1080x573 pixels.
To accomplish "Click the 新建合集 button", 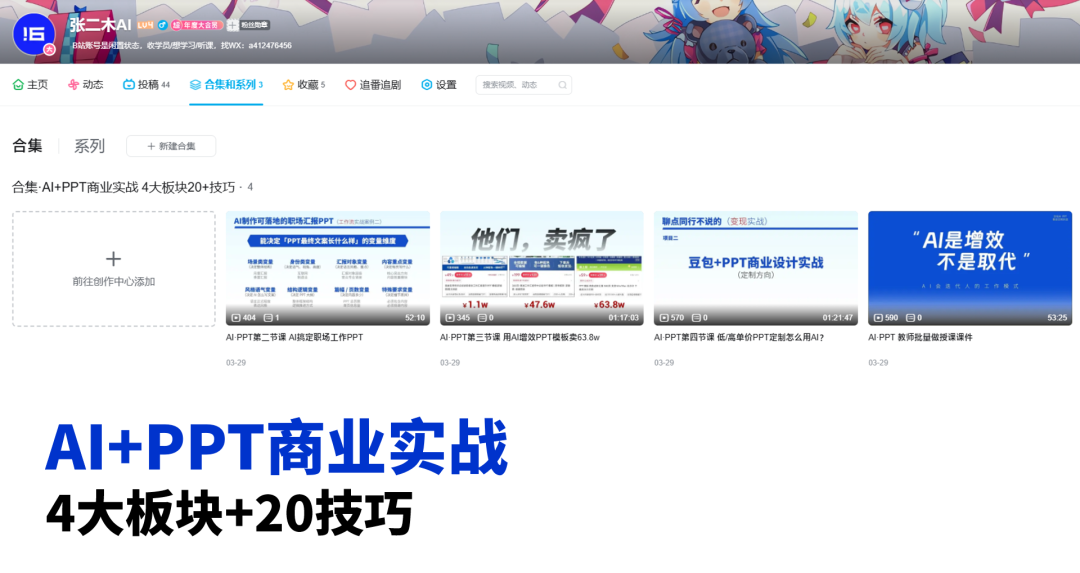I will [171, 146].
